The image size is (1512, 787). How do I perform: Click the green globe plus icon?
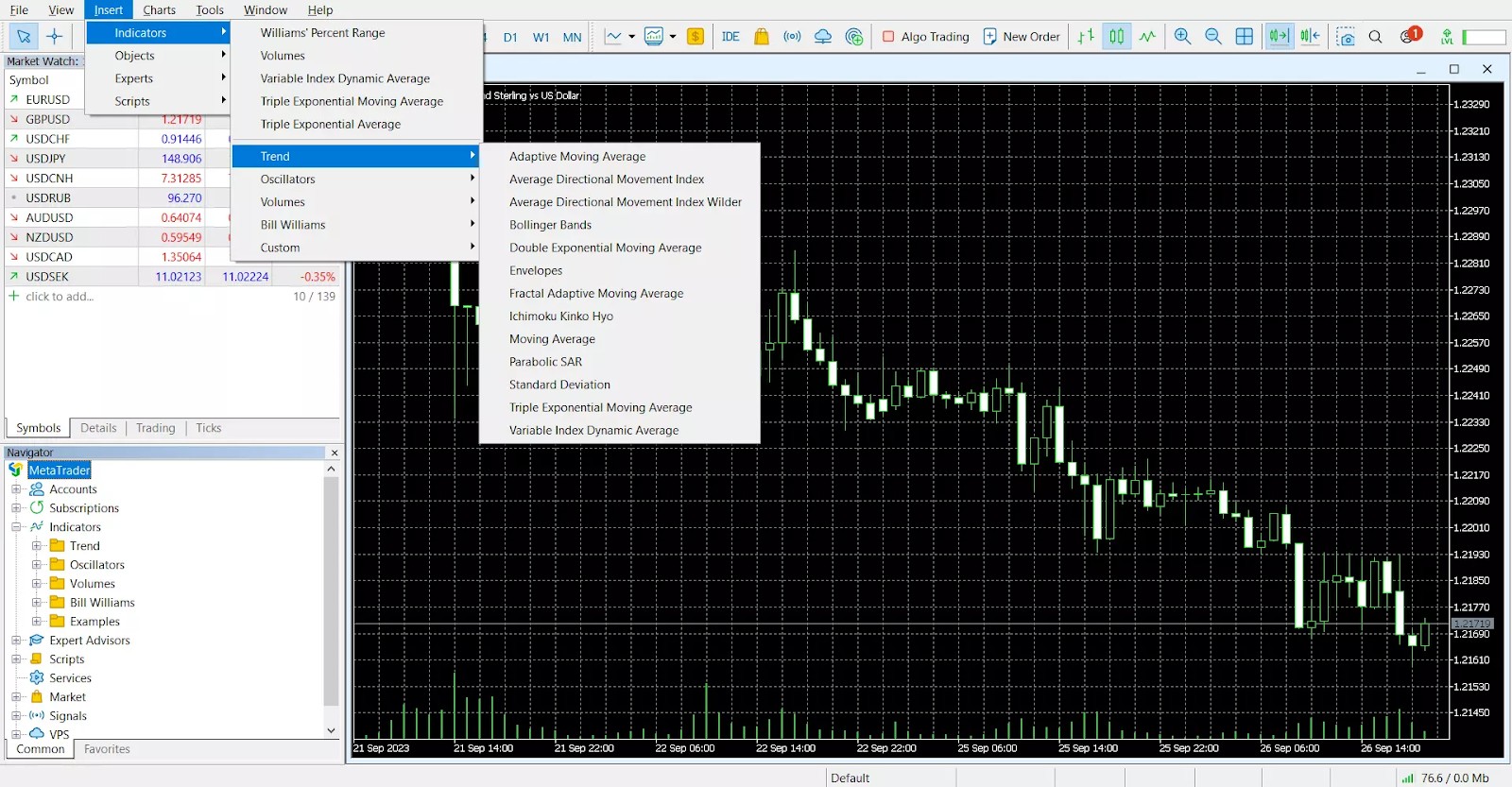pyautogui.click(x=854, y=37)
